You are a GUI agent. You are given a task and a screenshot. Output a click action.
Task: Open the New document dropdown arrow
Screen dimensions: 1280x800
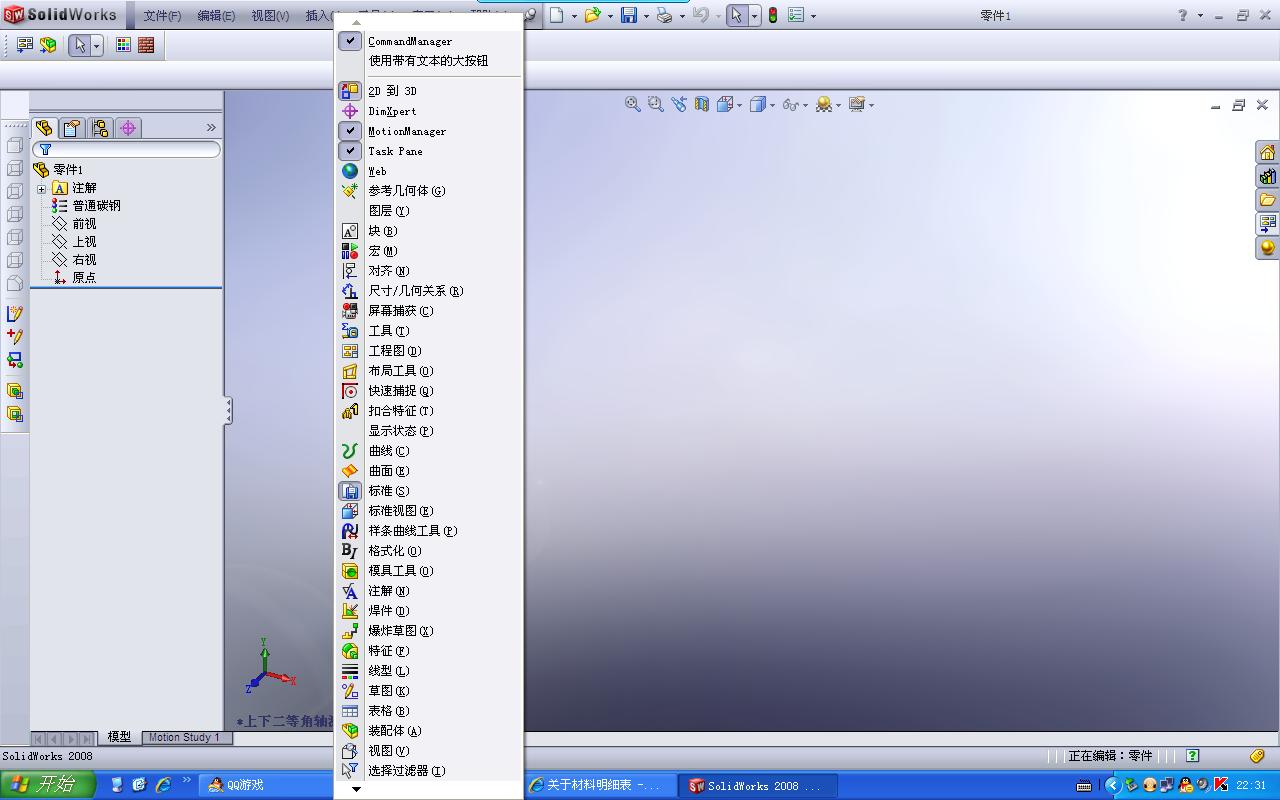(574, 16)
